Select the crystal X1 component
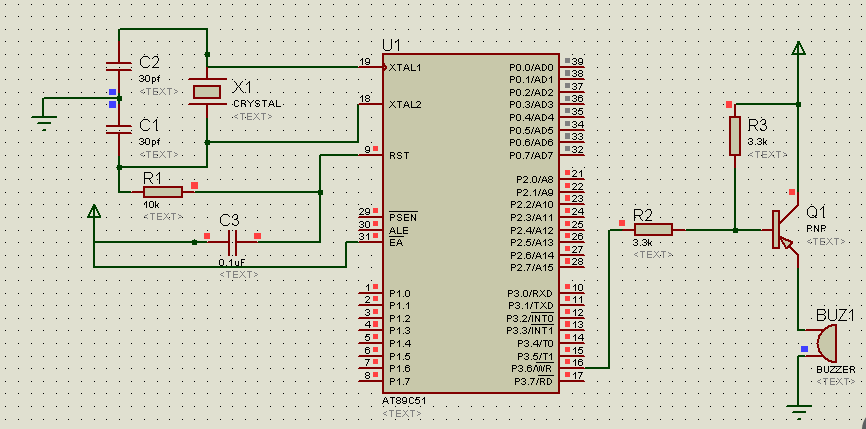 click(x=207, y=92)
